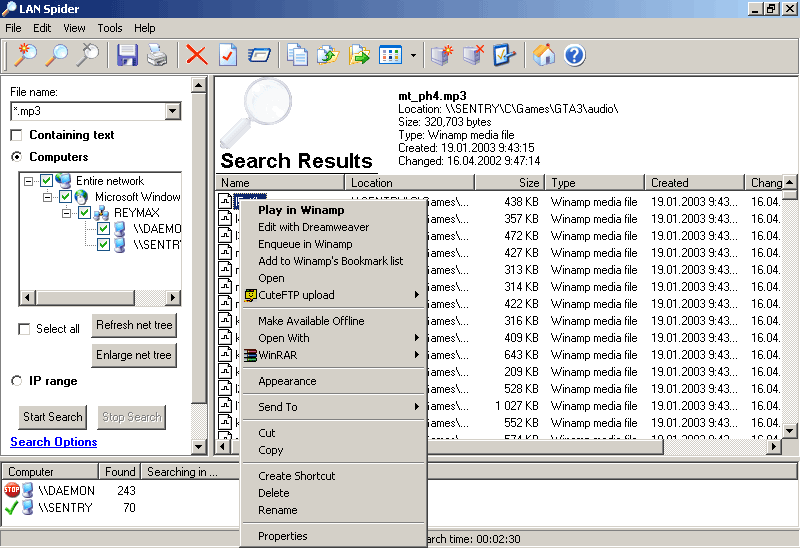Expand the Send To submenu

tap(417, 407)
